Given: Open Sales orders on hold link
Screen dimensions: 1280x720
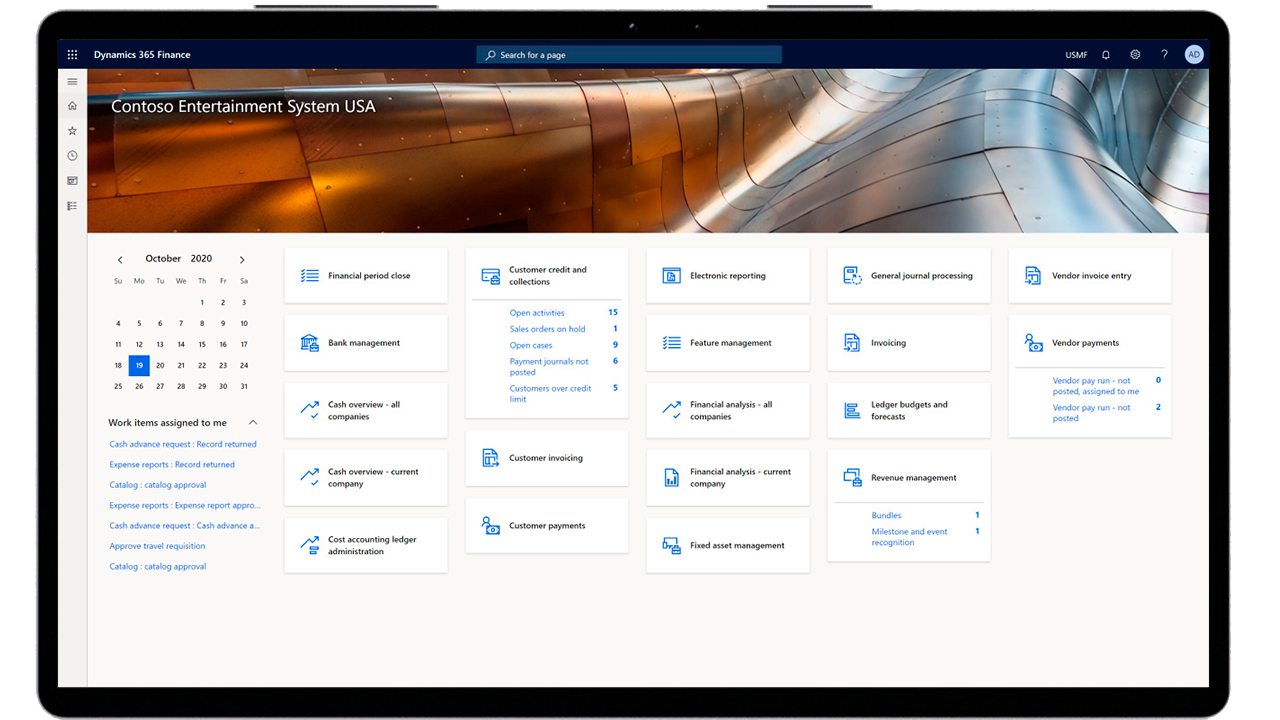Looking at the screenshot, I should (548, 329).
